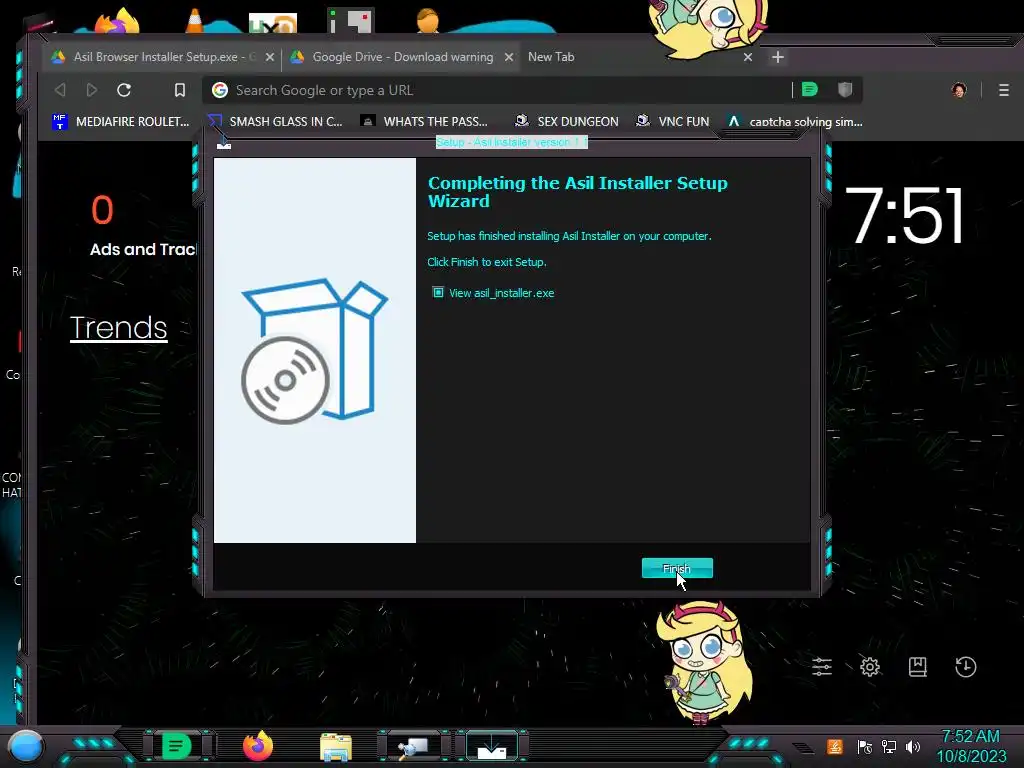
Task: Close the New Tab tab
Action: click(x=748, y=57)
